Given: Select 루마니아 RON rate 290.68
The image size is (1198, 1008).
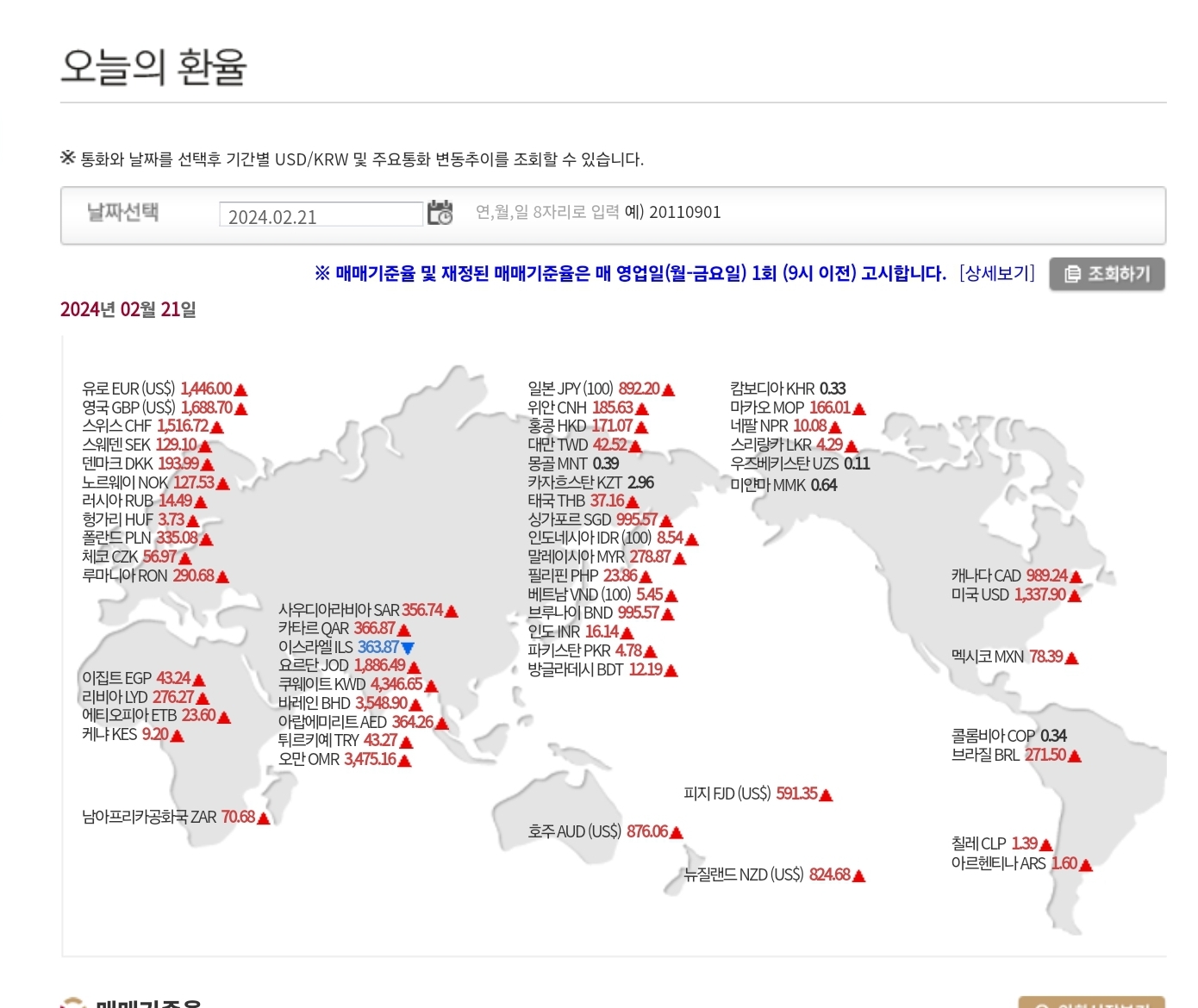Looking at the screenshot, I should coord(193,576).
